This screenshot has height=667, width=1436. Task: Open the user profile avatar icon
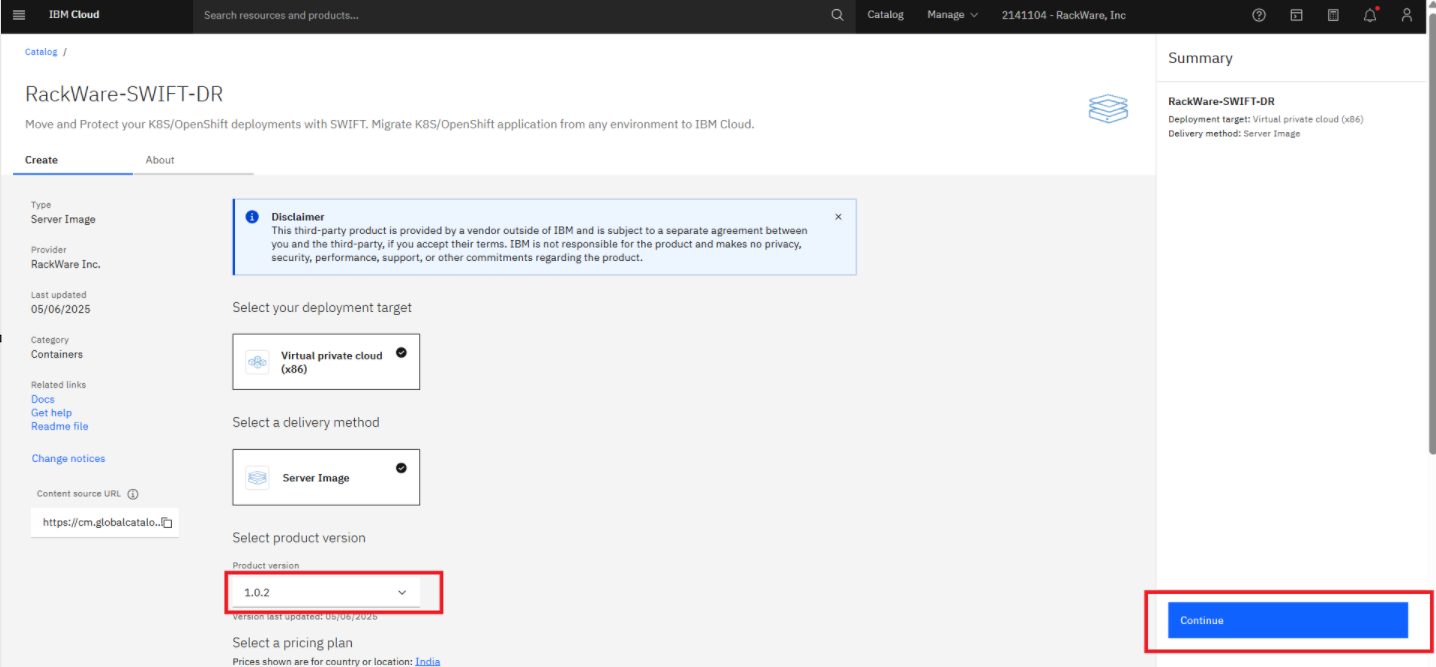point(1407,15)
